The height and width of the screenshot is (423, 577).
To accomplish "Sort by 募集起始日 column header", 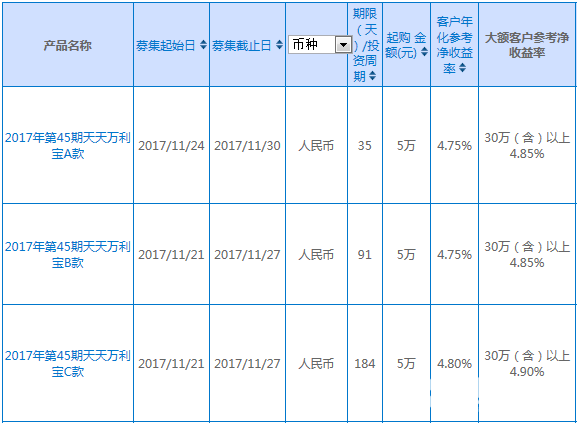I will (x=166, y=46).
